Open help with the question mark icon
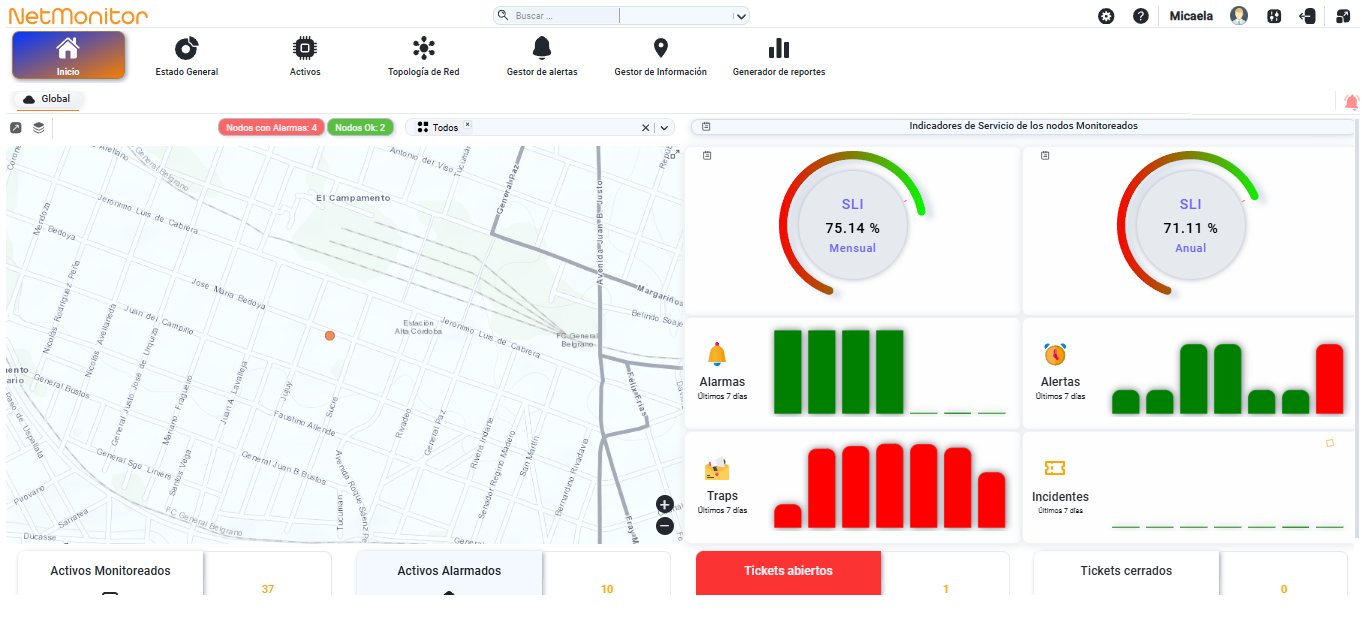1362x630 pixels. [x=1140, y=16]
